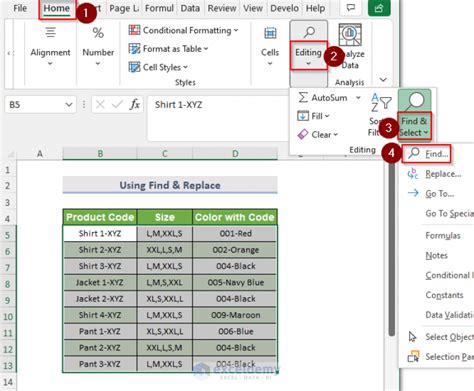
Task: Choose Select Objects from the menu
Action: 441,337
